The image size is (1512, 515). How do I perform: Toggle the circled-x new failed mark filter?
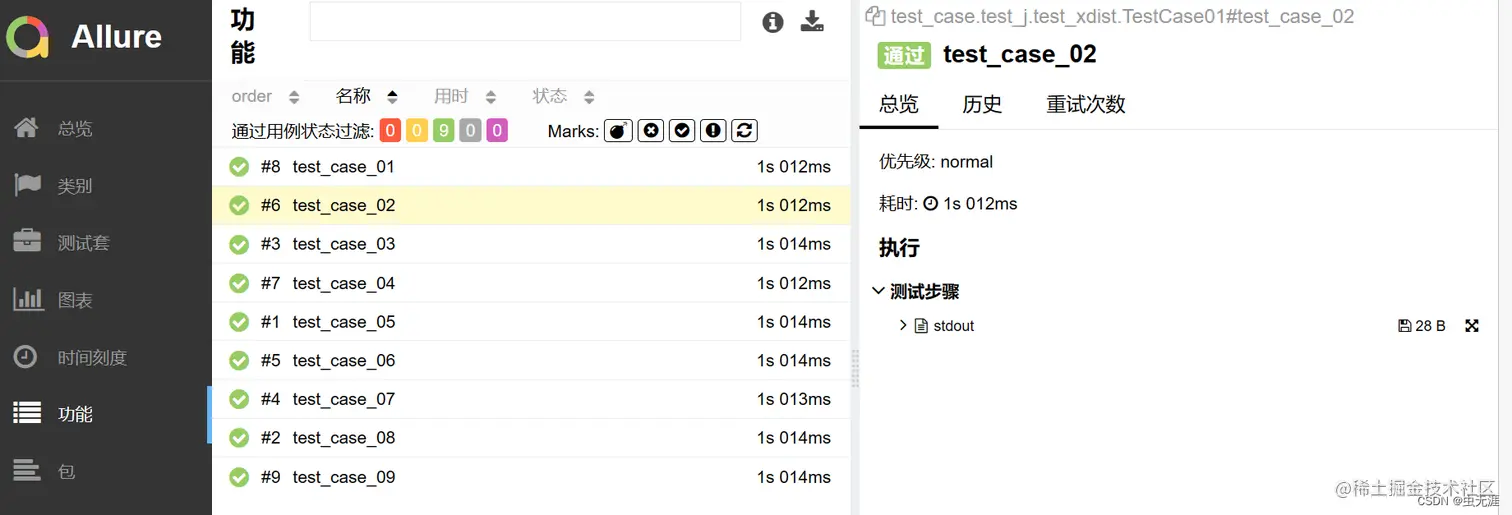coord(651,131)
